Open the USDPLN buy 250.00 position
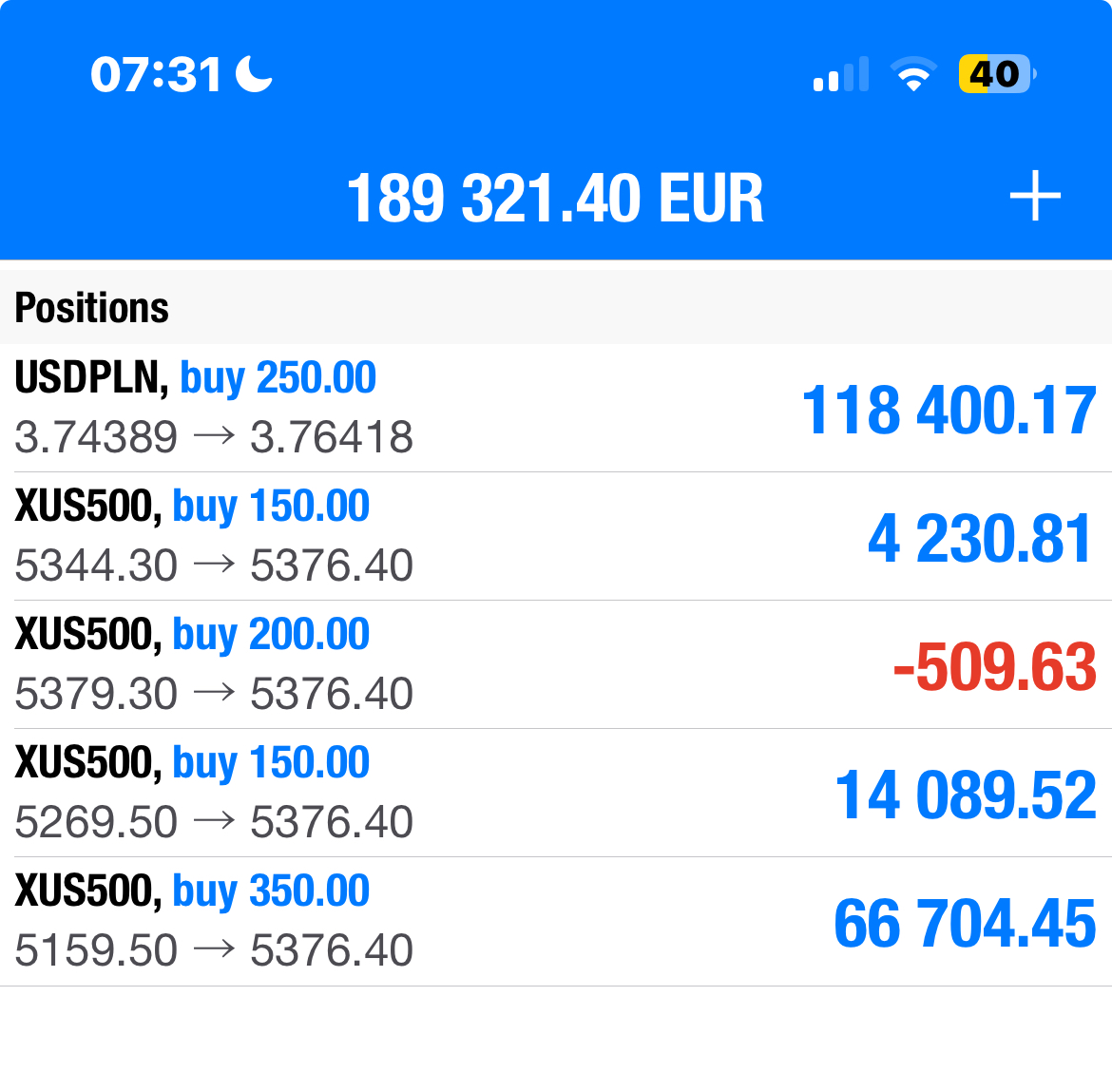The image size is (1112, 1092). [x=556, y=408]
